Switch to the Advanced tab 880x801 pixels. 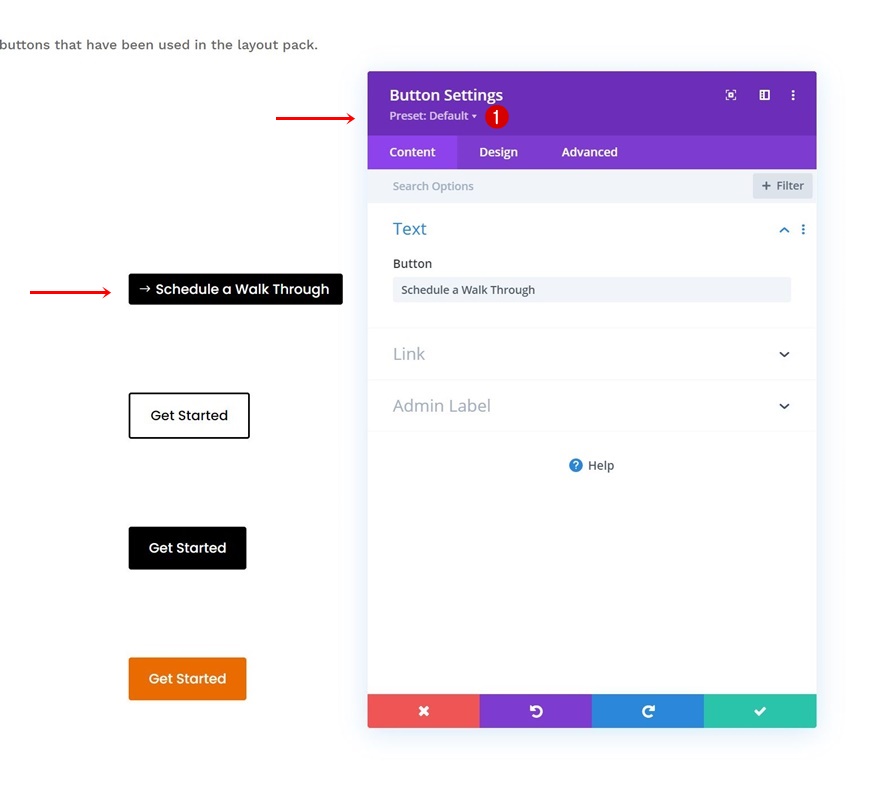[589, 152]
